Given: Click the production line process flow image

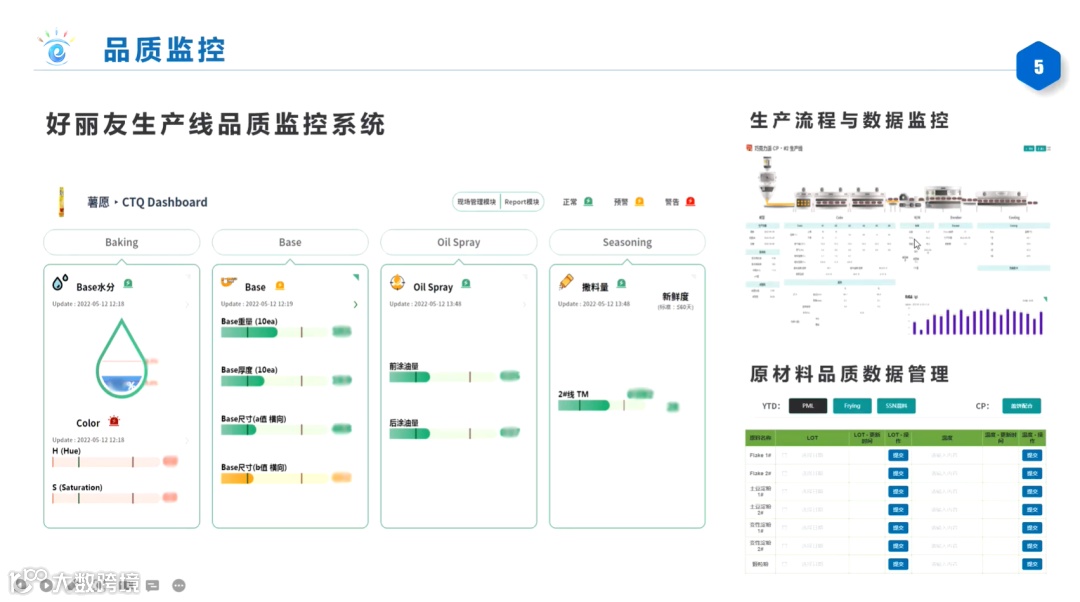Looking at the screenshot, I should click(x=900, y=185).
